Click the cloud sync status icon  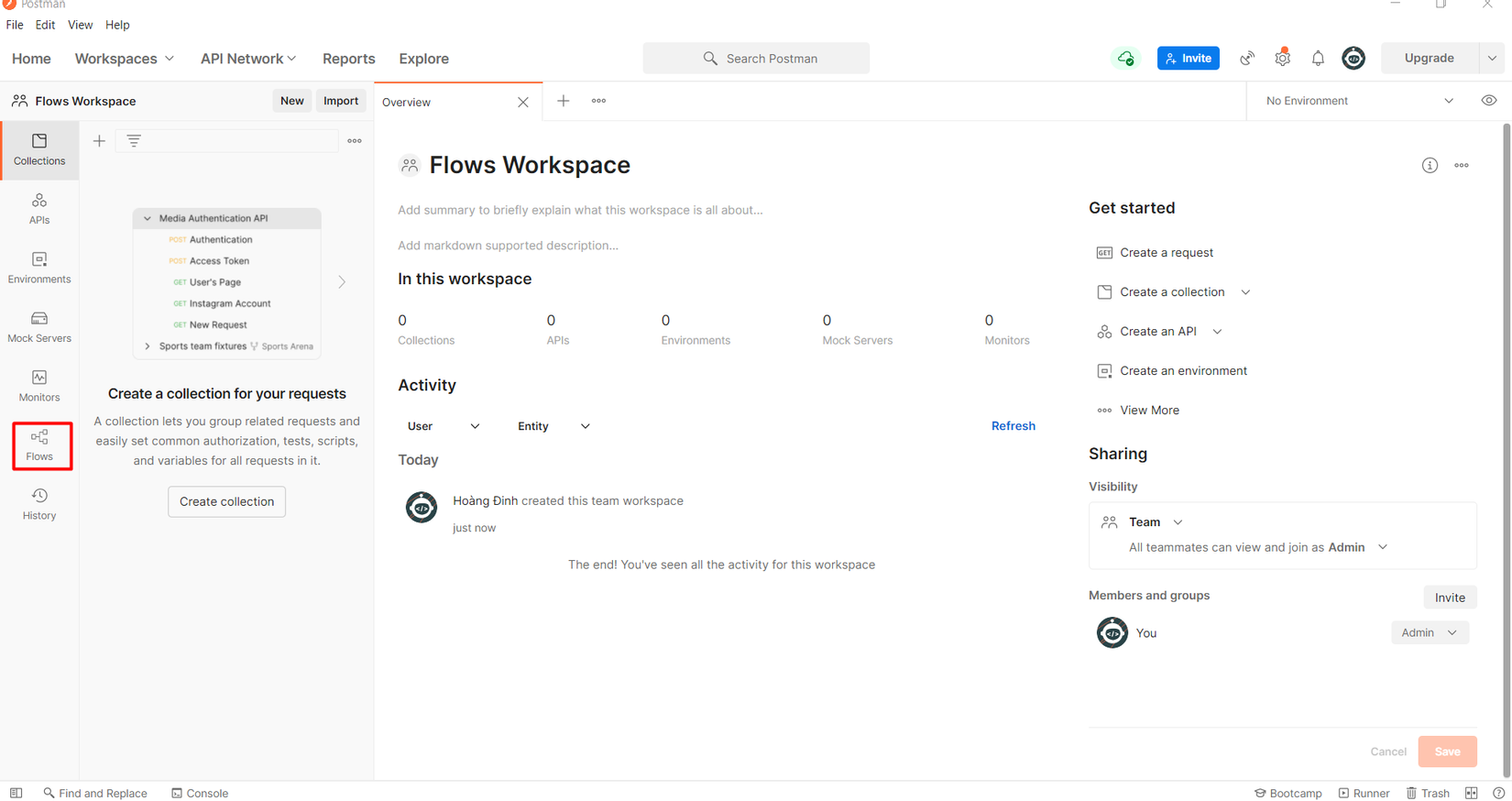coord(1125,58)
